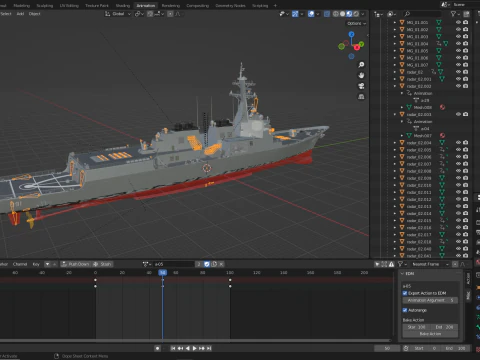Open the Object menu in viewport header
480x360 pixels.
(x=34, y=14)
